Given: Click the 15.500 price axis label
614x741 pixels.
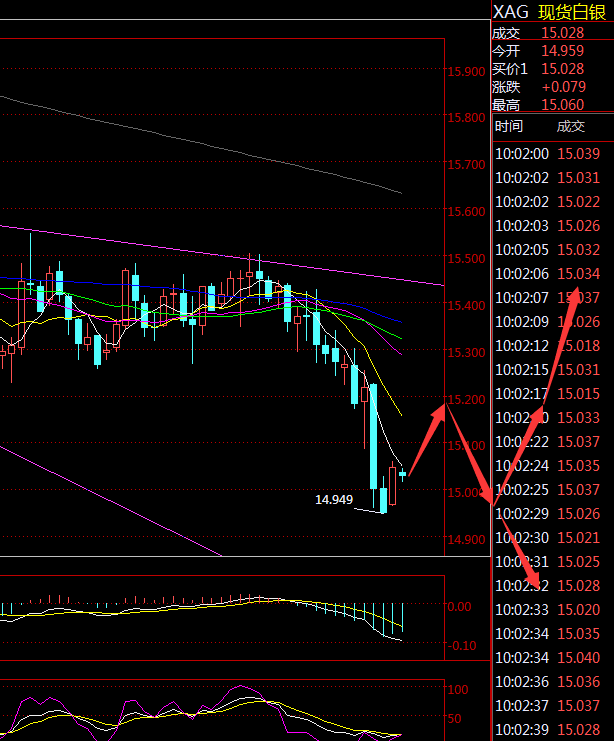Looking at the screenshot, I should coord(467,259).
